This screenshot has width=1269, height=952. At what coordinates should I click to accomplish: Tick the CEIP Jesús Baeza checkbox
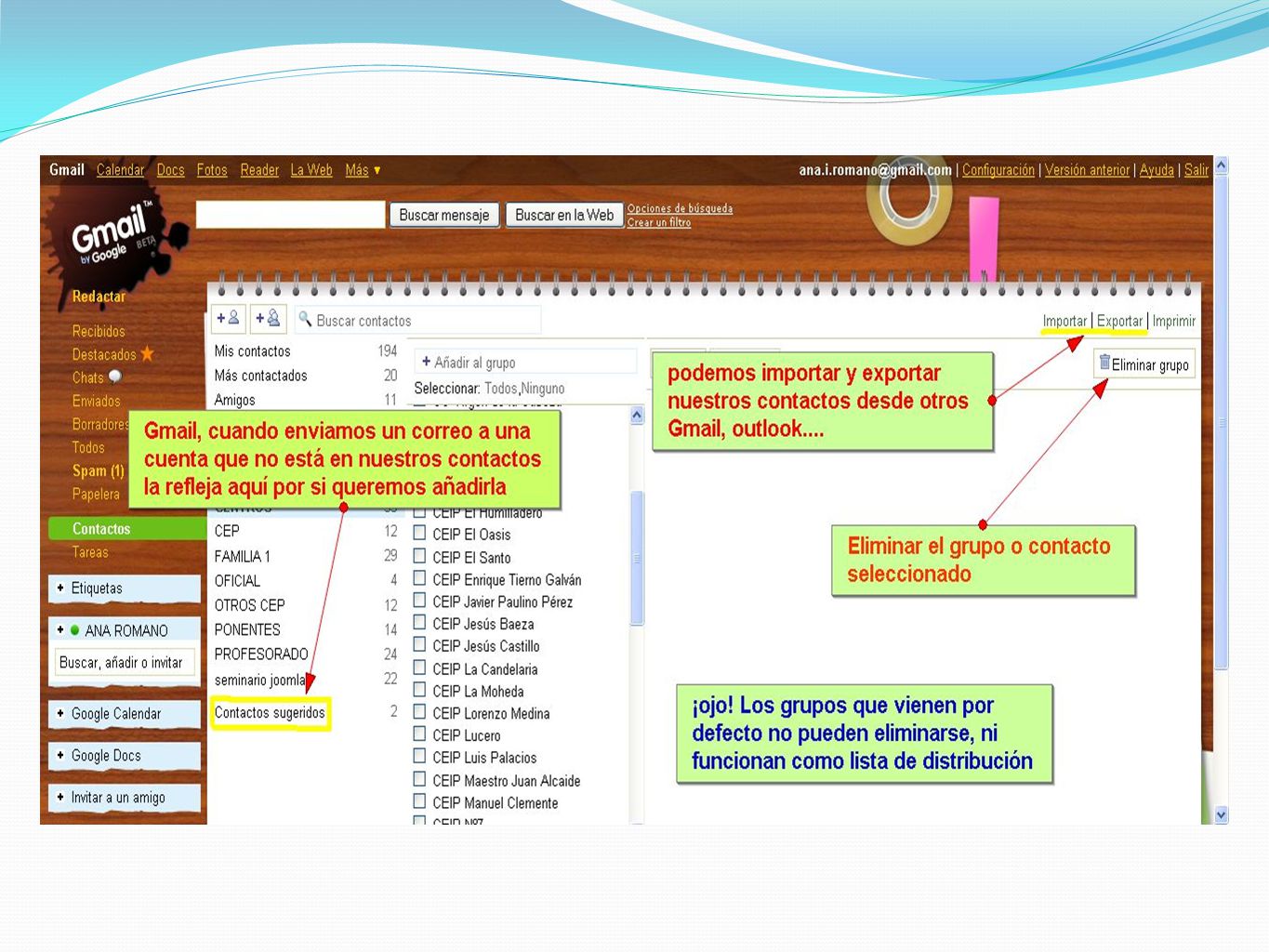pos(420,623)
